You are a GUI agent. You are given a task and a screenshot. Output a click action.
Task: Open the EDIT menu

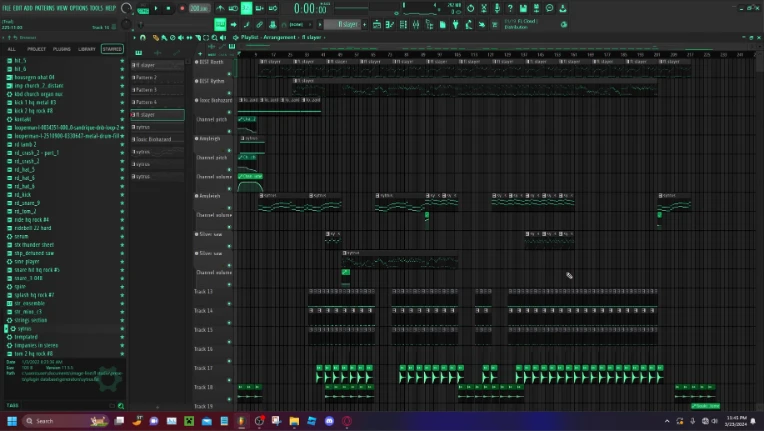point(17,8)
